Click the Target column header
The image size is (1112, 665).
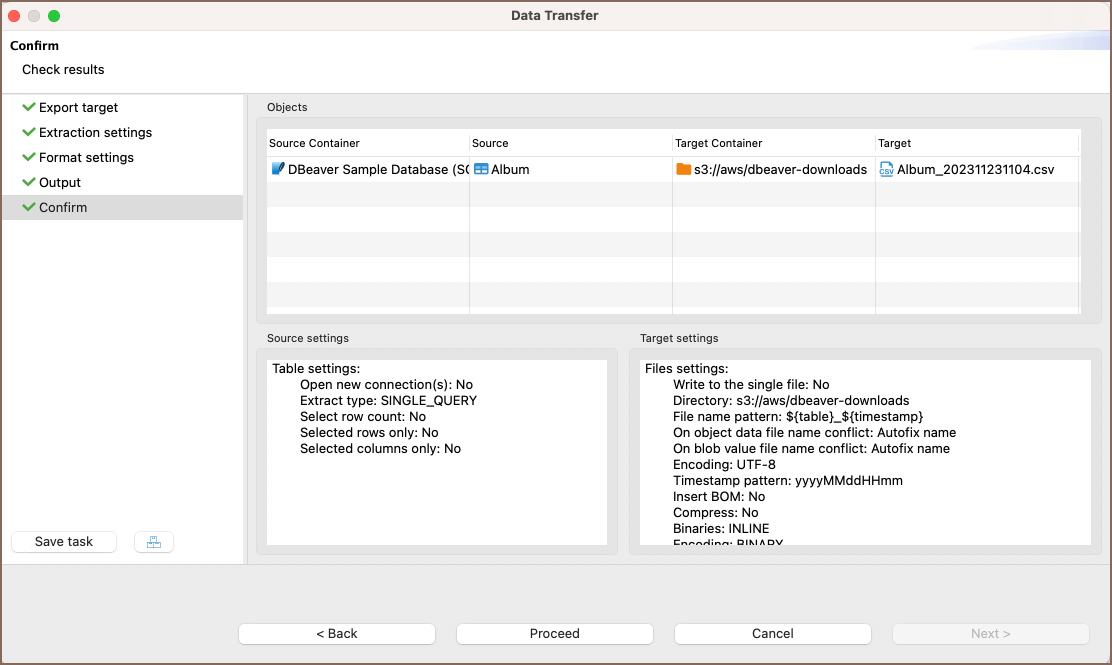click(895, 143)
